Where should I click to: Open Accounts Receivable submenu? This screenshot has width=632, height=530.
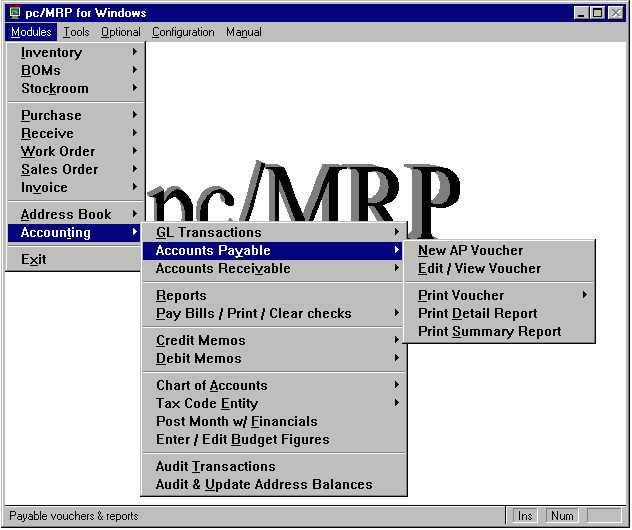point(274,268)
